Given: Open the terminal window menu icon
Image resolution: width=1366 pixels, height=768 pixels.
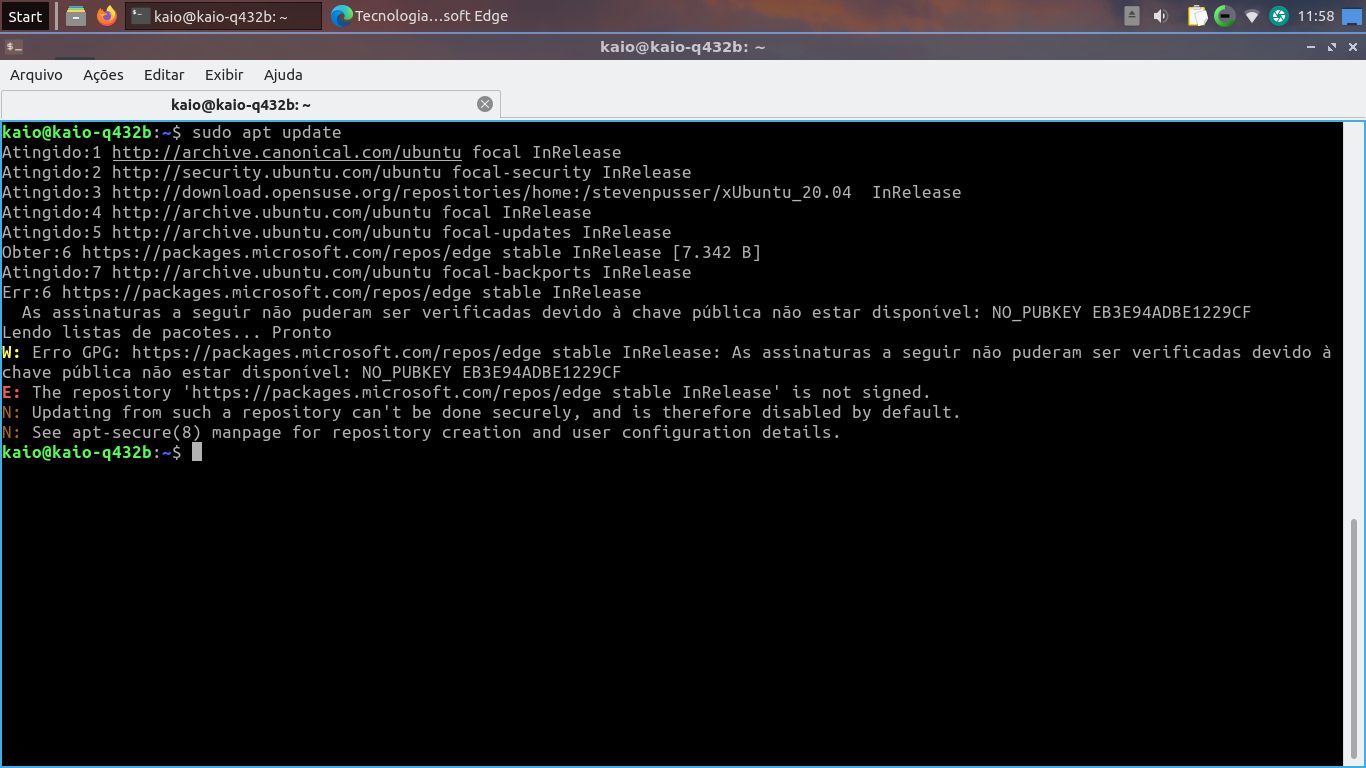Looking at the screenshot, I should point(13,47).
